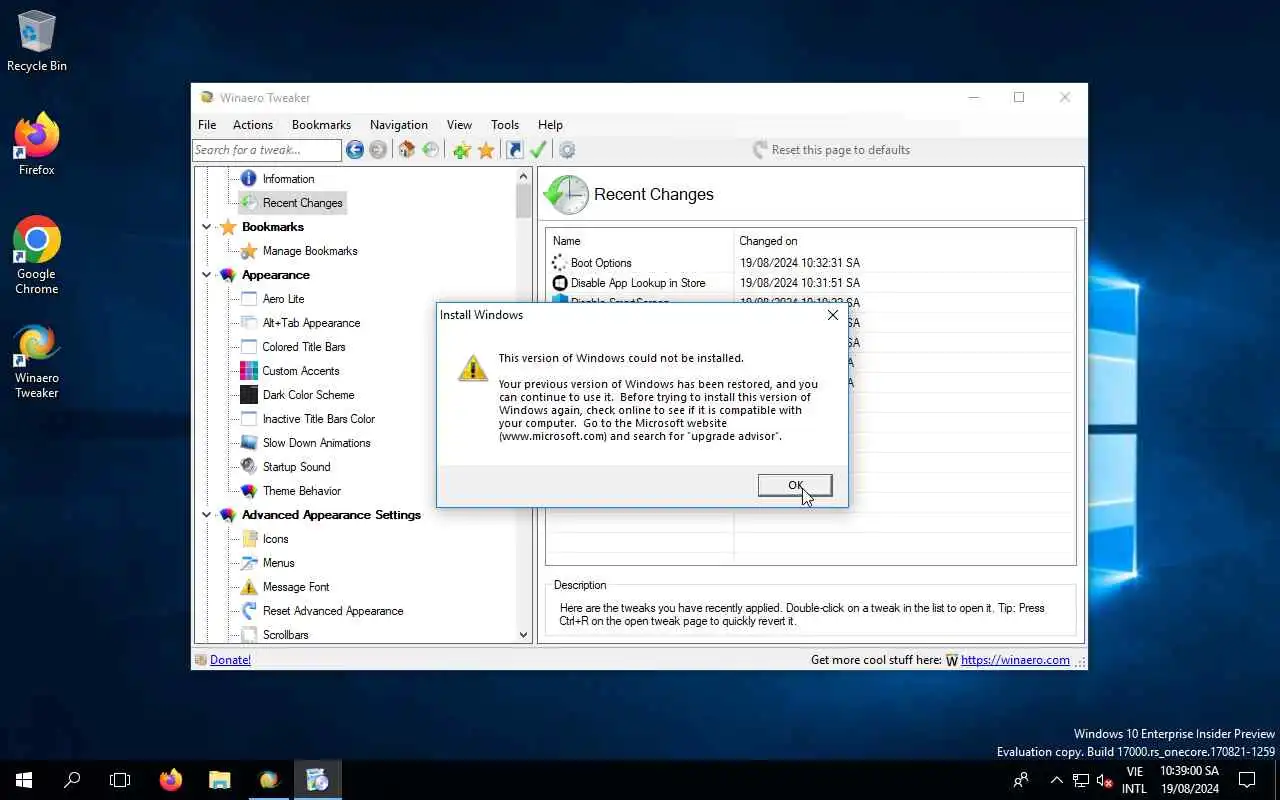Collapse Advanced Appearance Settings group
Viewport: 1280px width, 800px height.
tap(207, 515)
